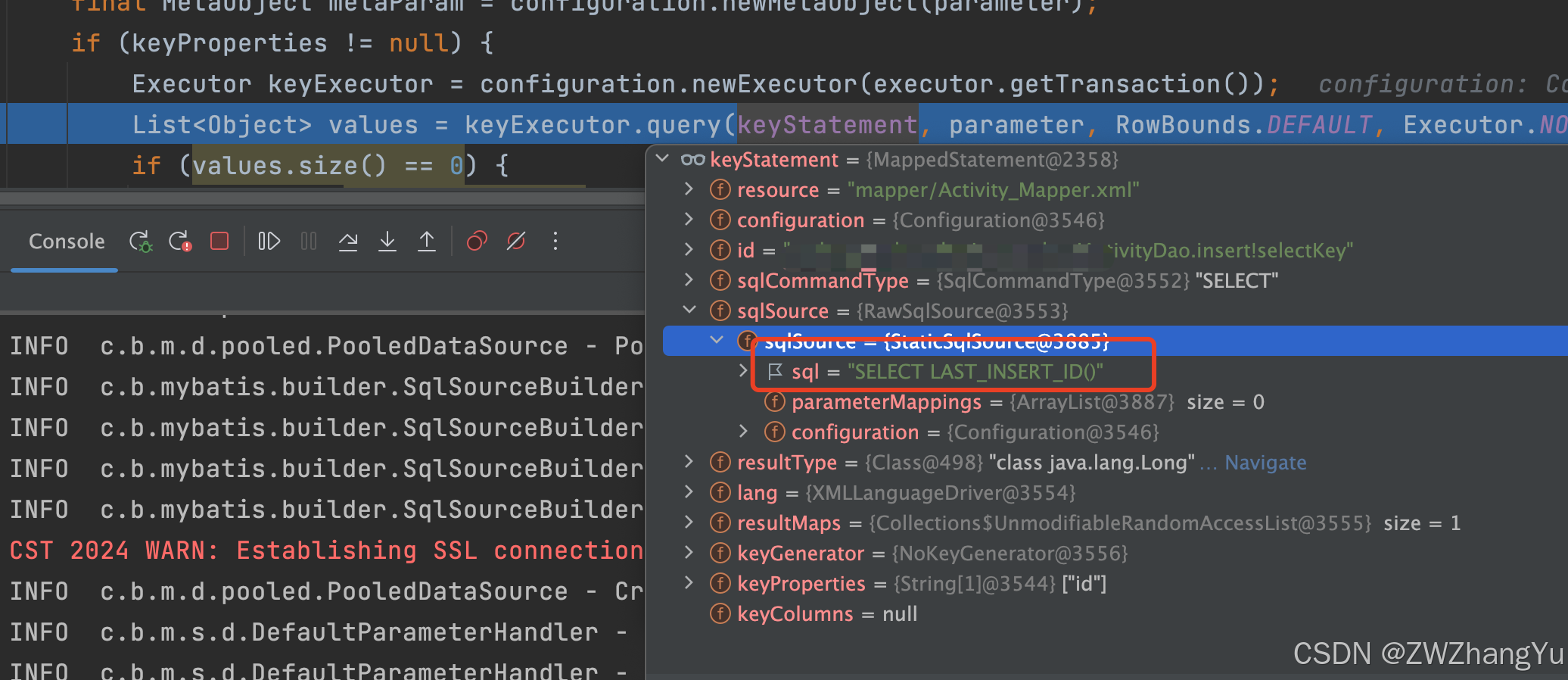Select the resource "mapper/Activity_Mapper.xml" value
This screenshot has height=680, width=1568.
tap(994, 190)
